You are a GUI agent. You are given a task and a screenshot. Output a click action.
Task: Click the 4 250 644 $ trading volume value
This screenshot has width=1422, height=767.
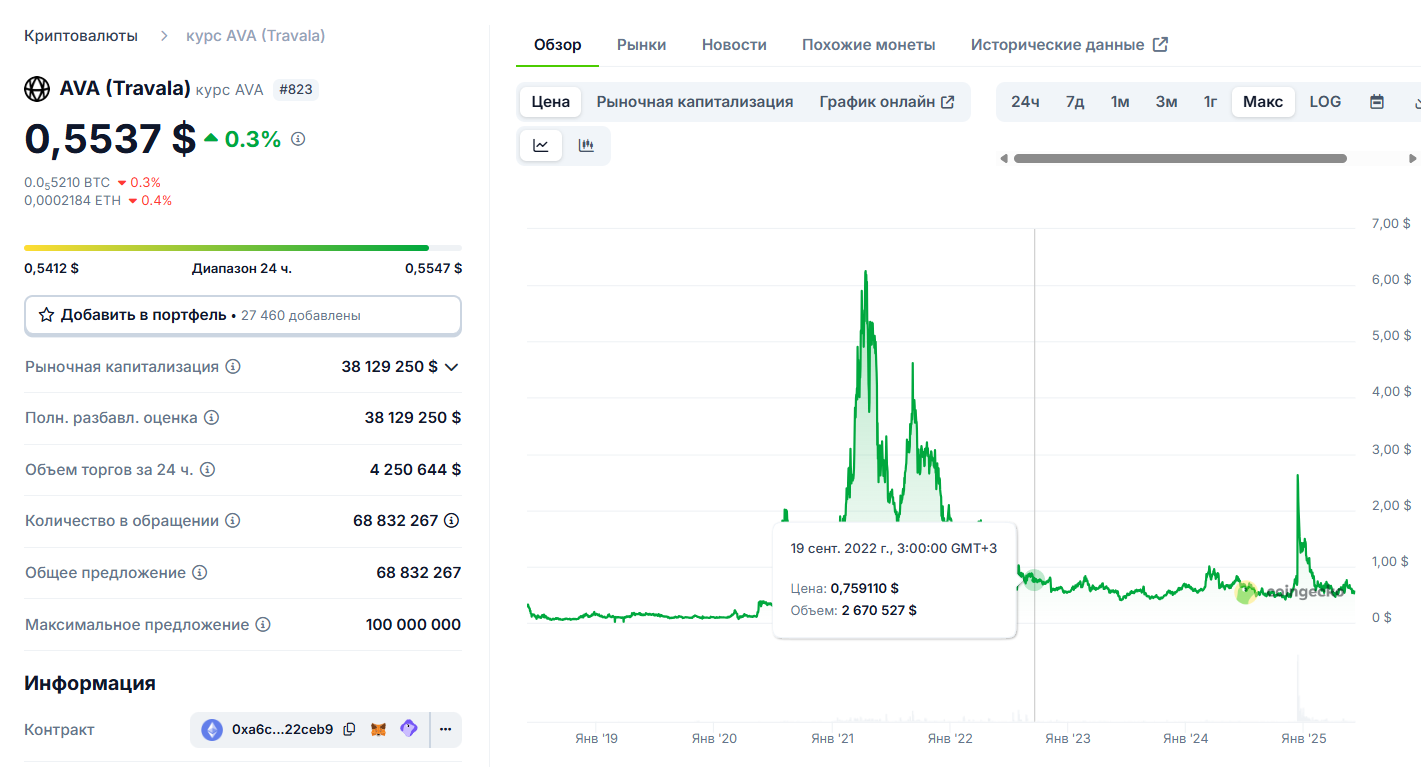tap(415, 470)
